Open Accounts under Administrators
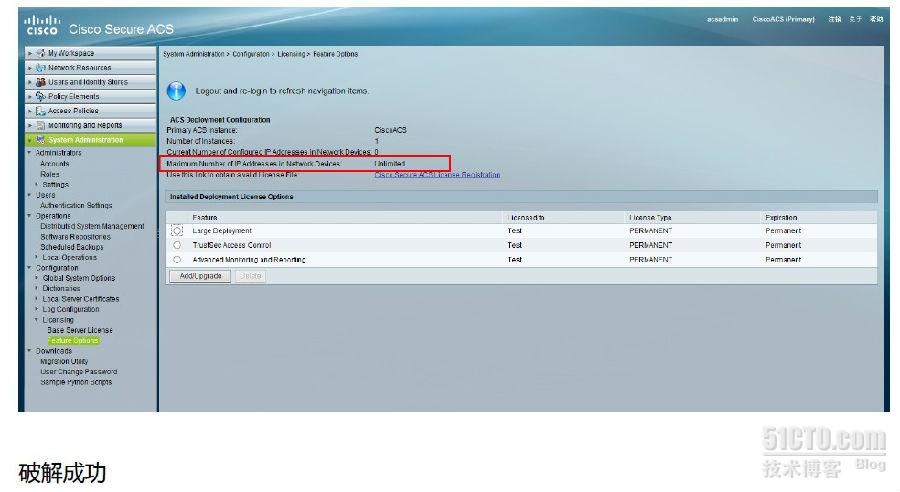The height and width of the screenshot is (492, 900). [x=55, y=164]
